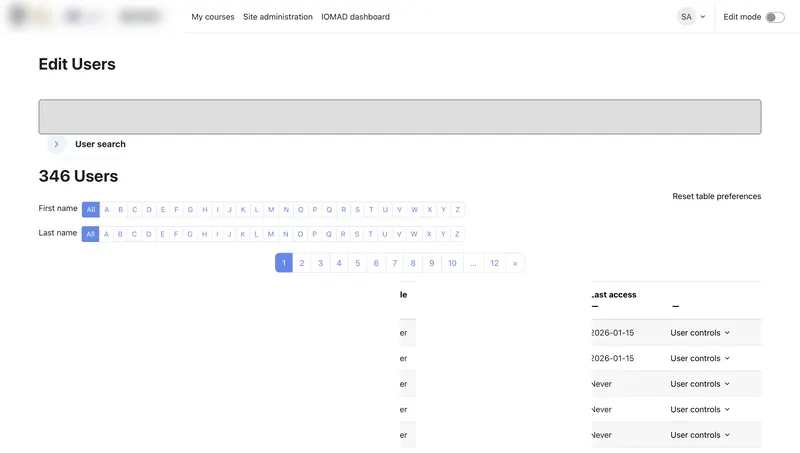The image size is (800, 453).
Task: Filter First name by letter J
Action: click(x=230, y=210)
